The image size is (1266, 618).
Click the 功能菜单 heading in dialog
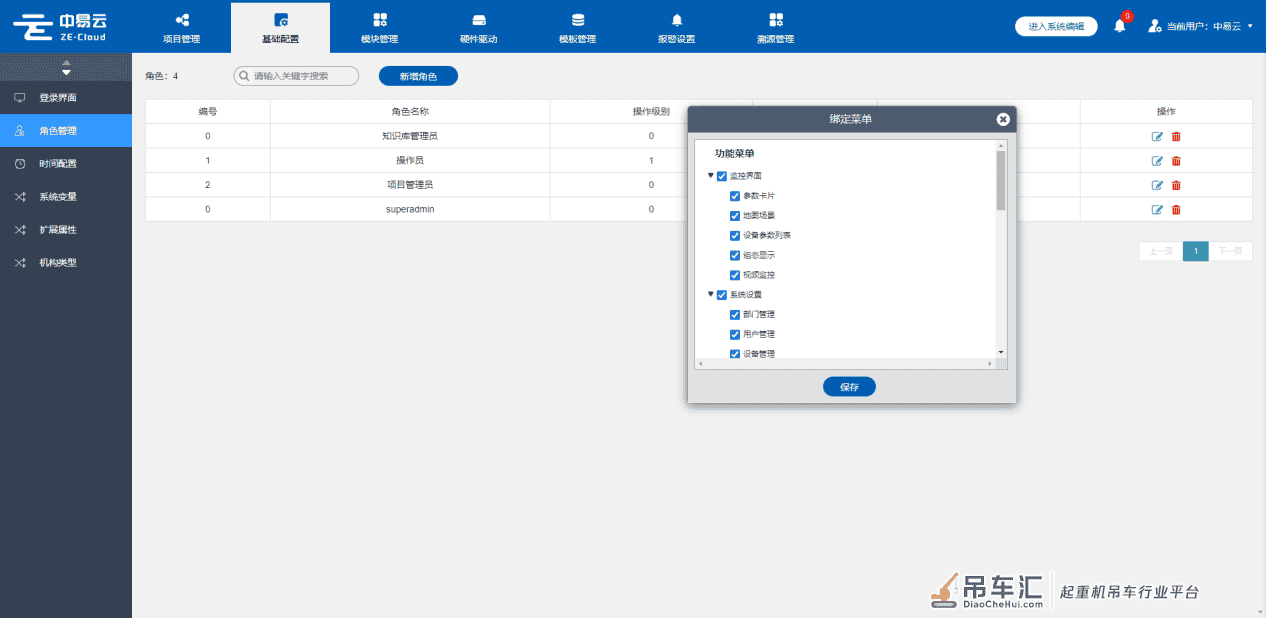(734, 154)
